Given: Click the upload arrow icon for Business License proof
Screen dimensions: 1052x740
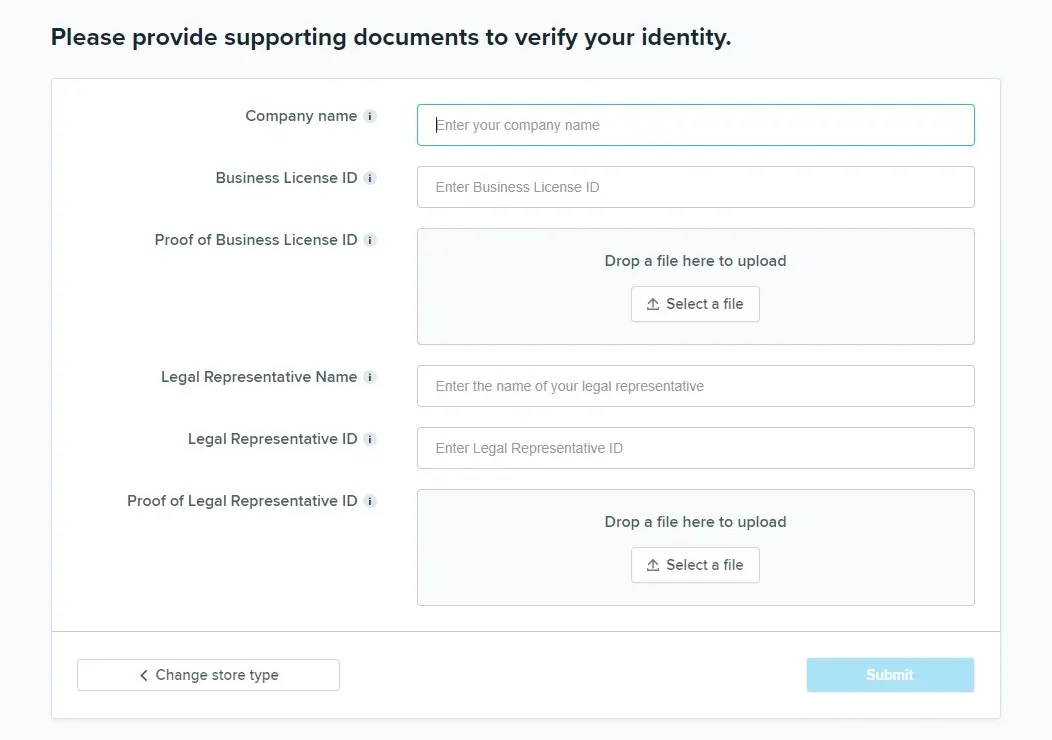Looking at the screenshot, I should pyautogui.click(x=653, y=304).
